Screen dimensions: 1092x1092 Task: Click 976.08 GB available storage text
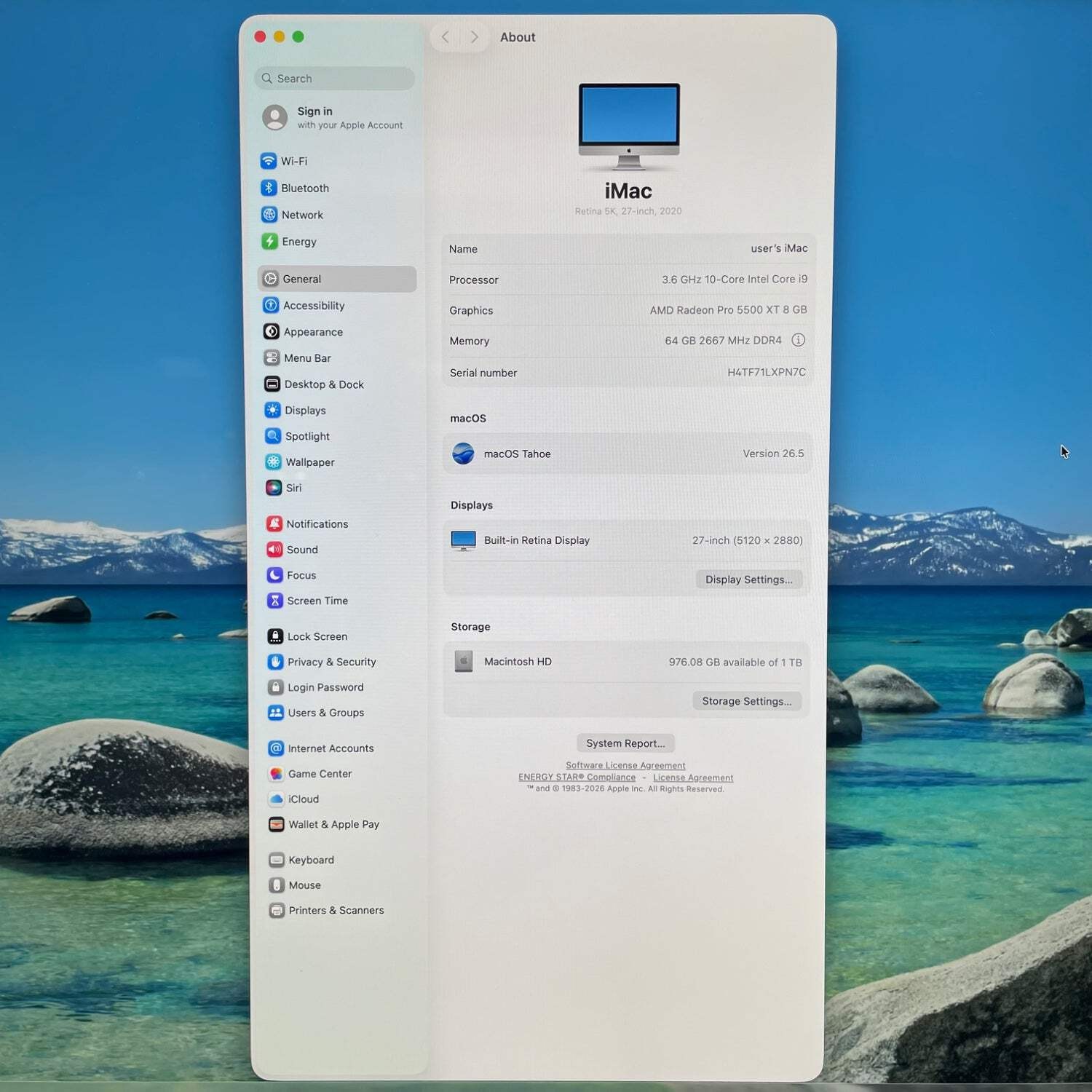pyautogui.click(x=735, y=662)
